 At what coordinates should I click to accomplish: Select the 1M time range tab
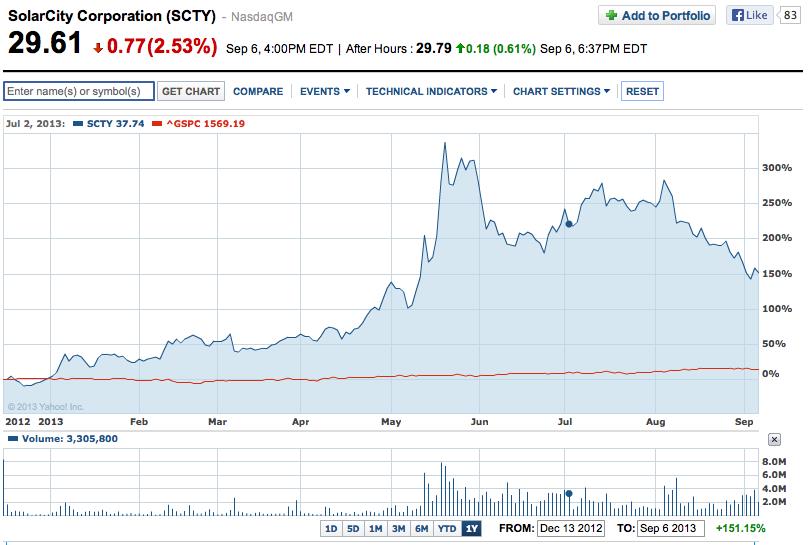(375, 528)
